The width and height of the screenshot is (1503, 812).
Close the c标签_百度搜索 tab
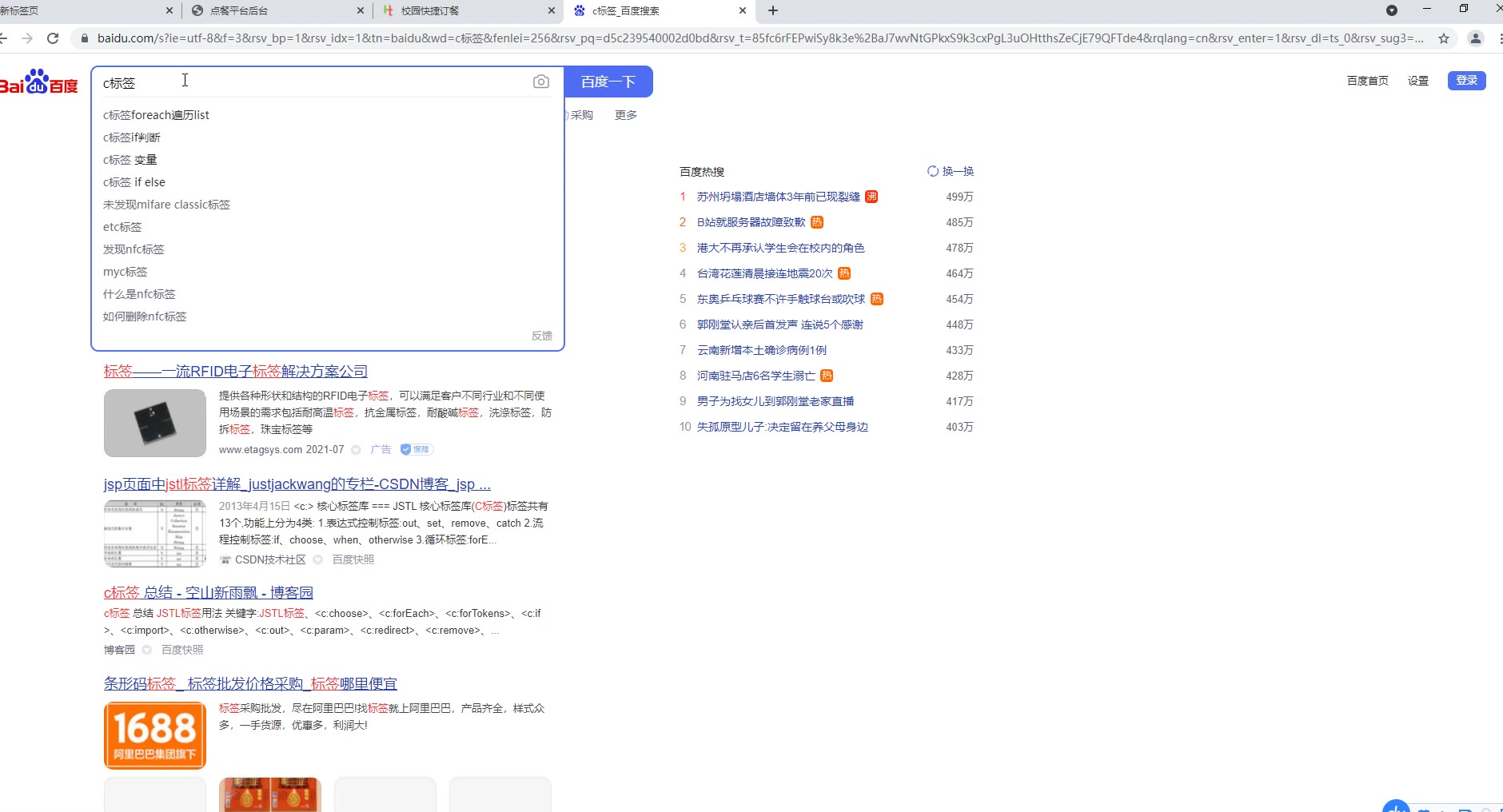743,10
